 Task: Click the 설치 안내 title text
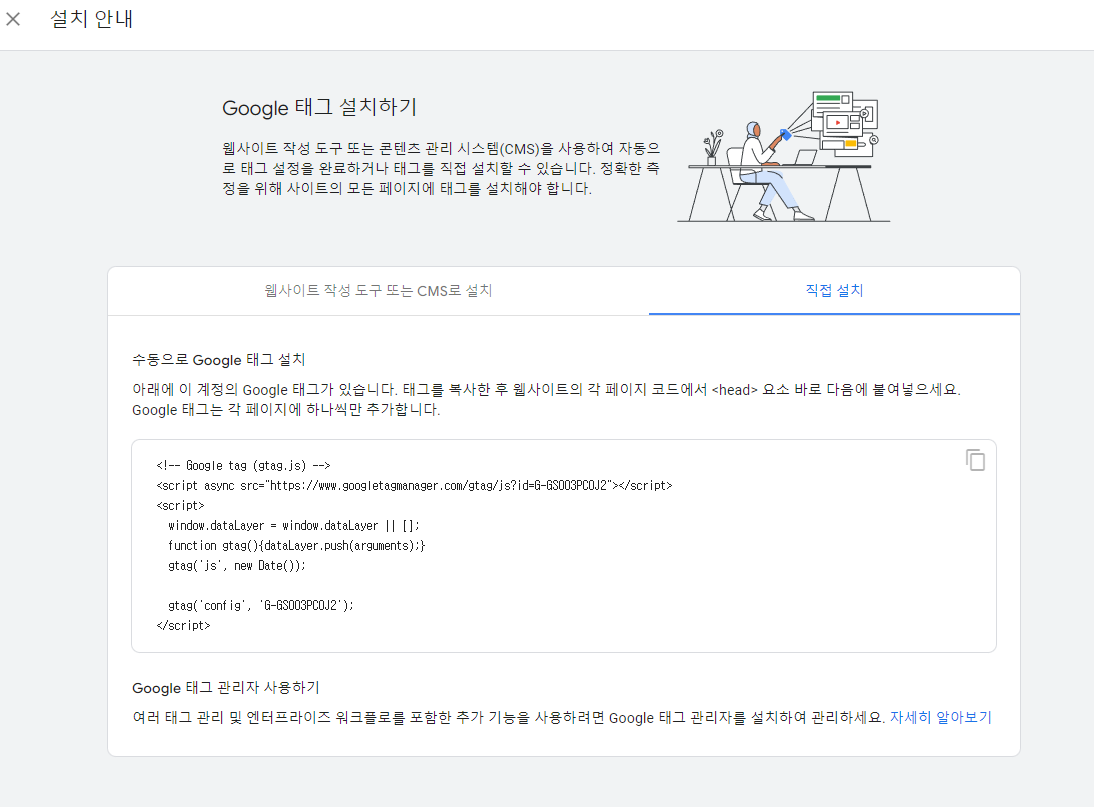pyautogui.click(x=91, y=19)
